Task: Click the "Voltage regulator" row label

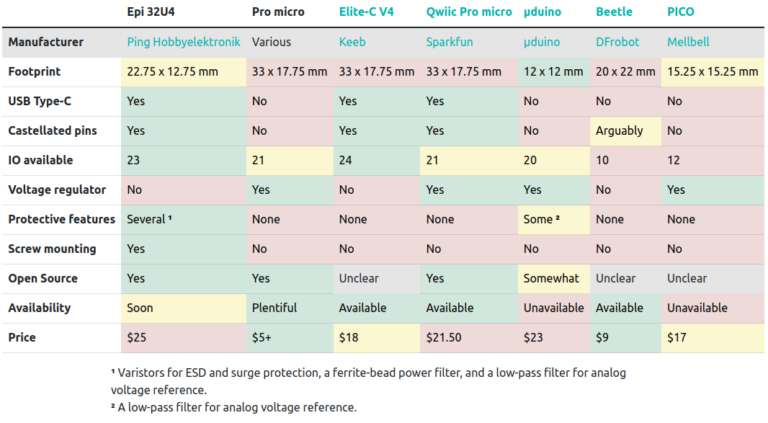Action: (x=58, y=190)
